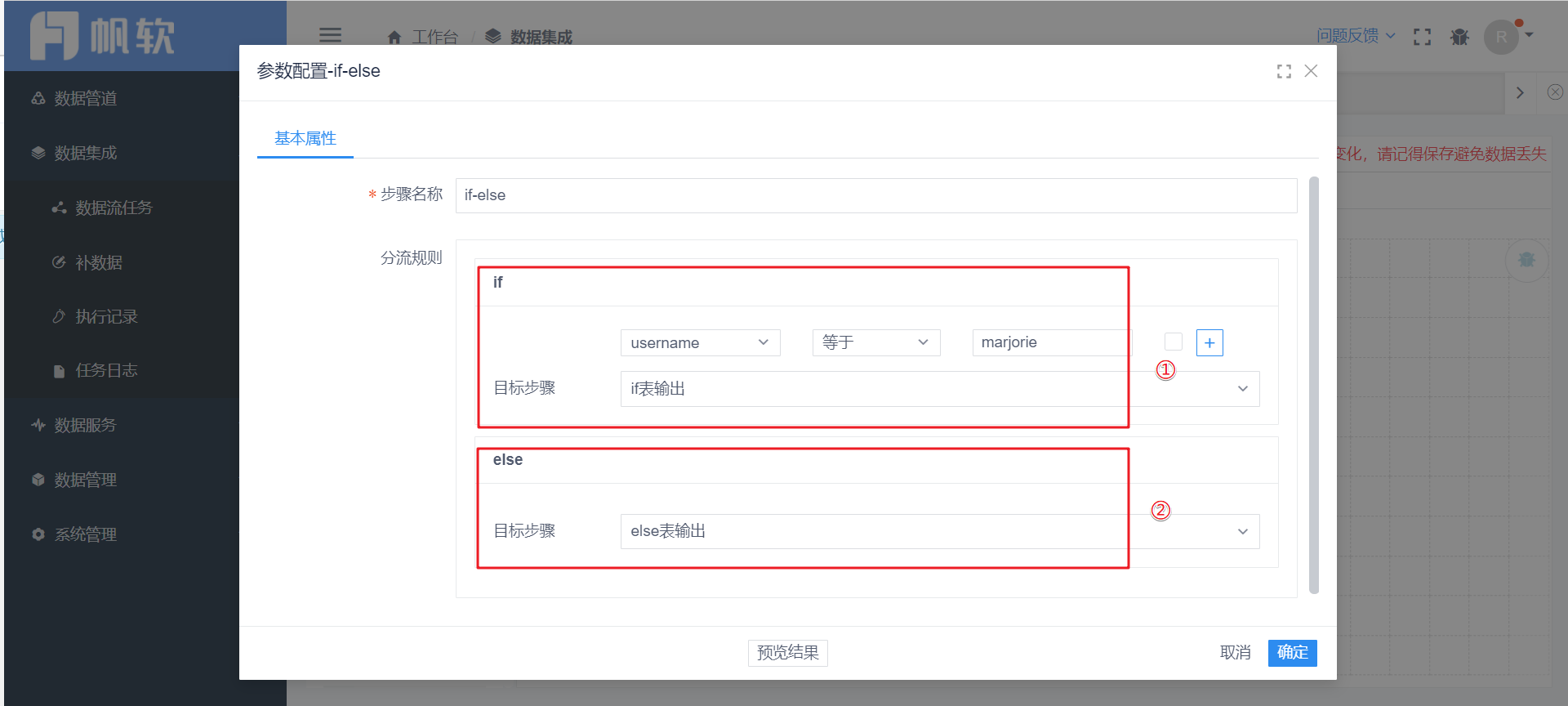The image size is (1568, 706).
Task: Open the 问题反馈 dropdown
Action: [x=1356, y=36]
